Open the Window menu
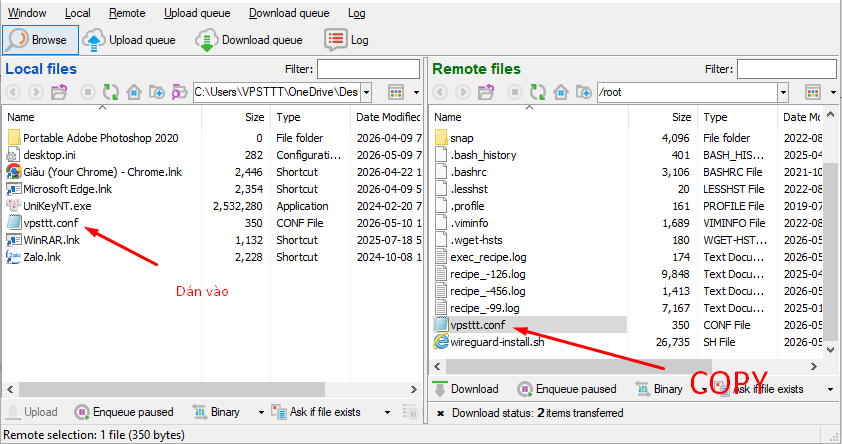The width and height of the screenshot is (842, 444). (27, 13)
